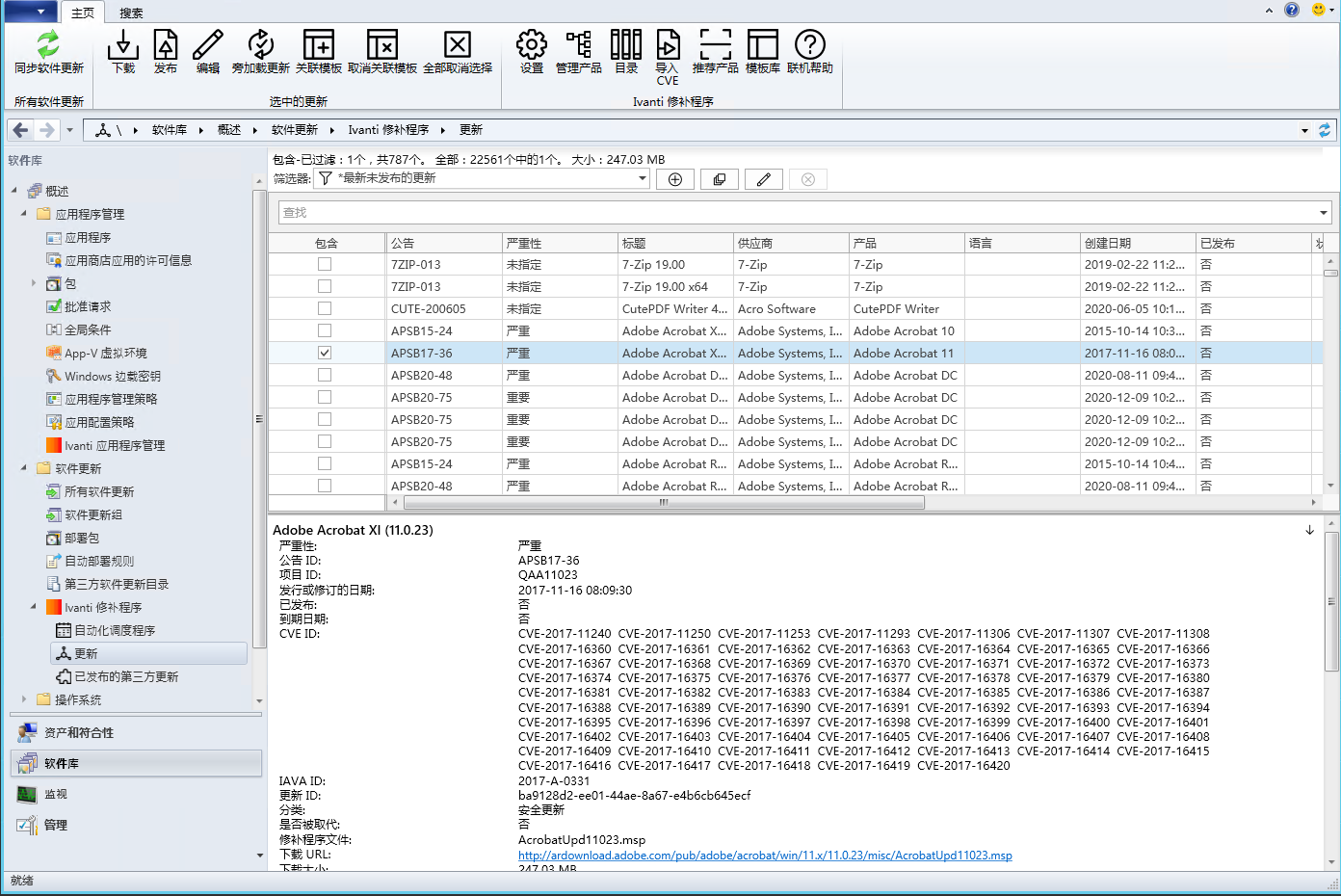
Task: Open the 查找 search box dropdown arrow
Action: click(x=1324, y=213)
